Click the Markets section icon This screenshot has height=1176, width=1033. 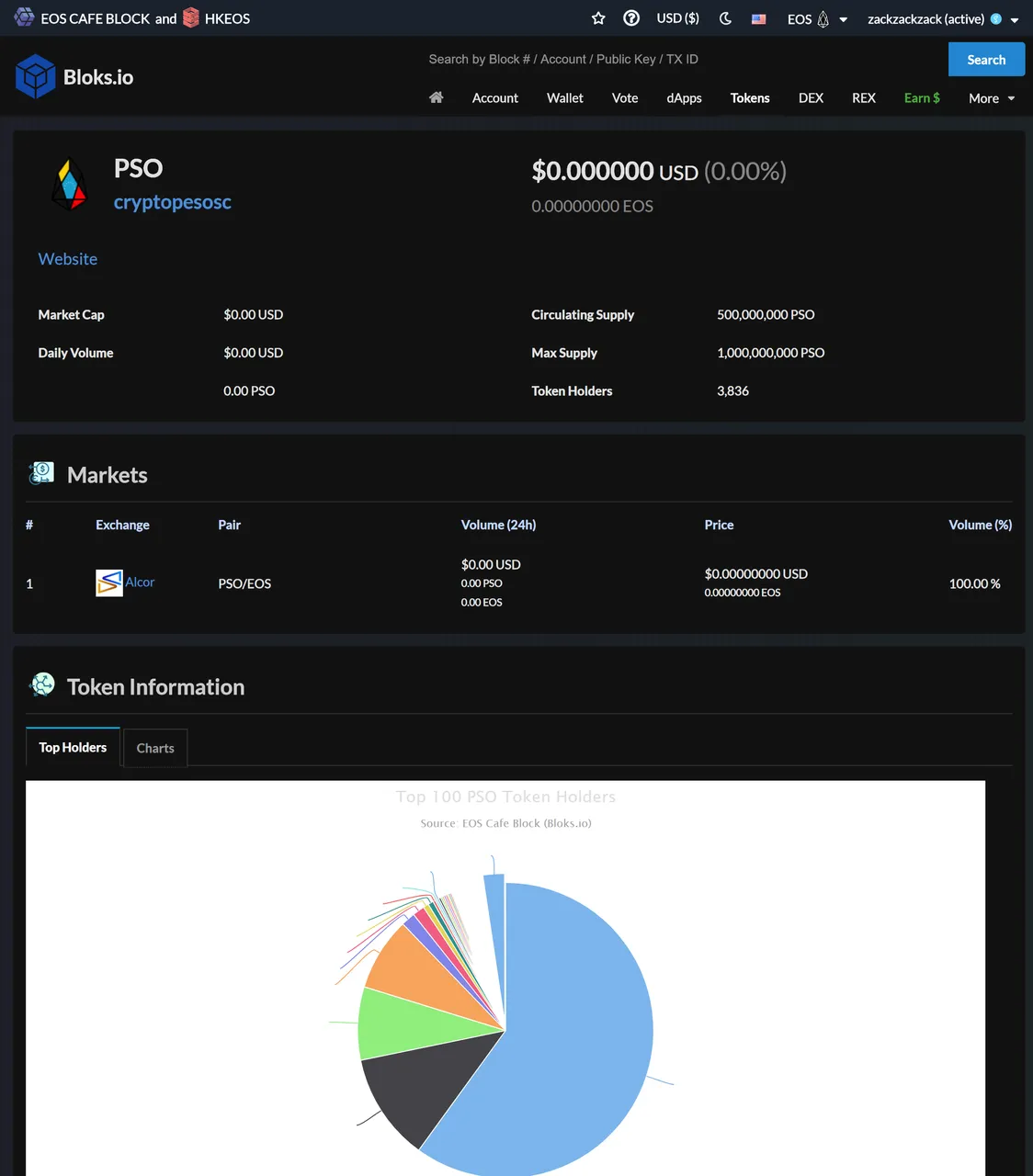pos(41,473)
